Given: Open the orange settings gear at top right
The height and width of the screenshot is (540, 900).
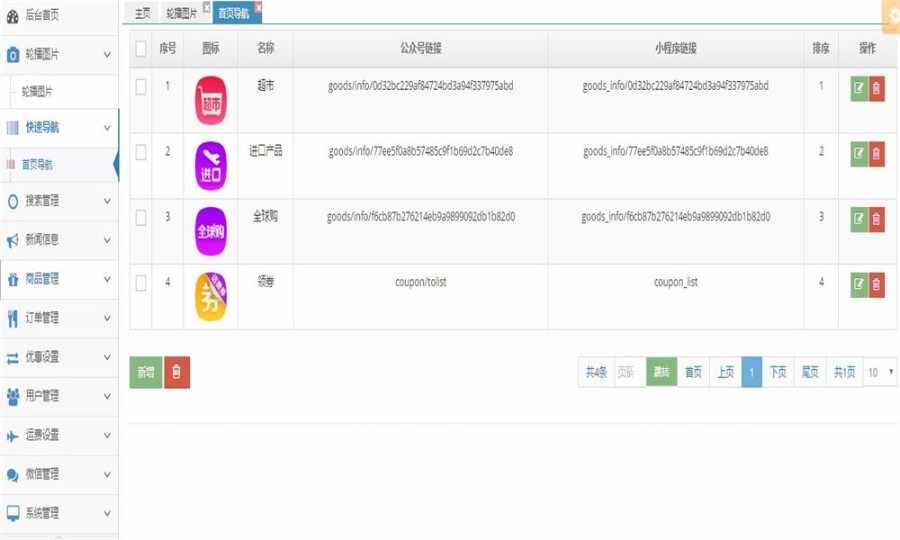Looking at the screenshot, I should click(892, 17).
